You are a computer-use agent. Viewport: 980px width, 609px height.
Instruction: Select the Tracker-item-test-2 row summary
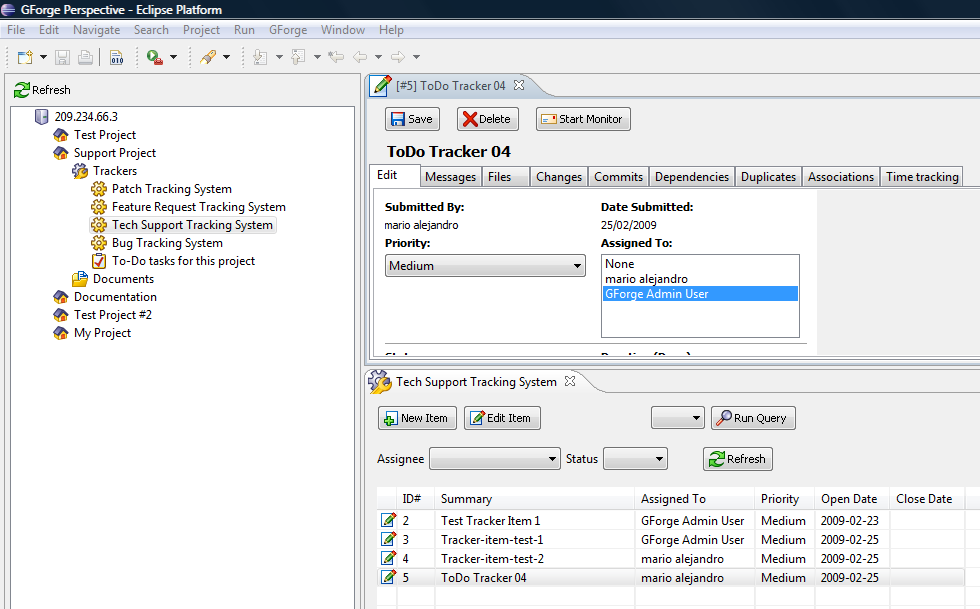(492, 559)
